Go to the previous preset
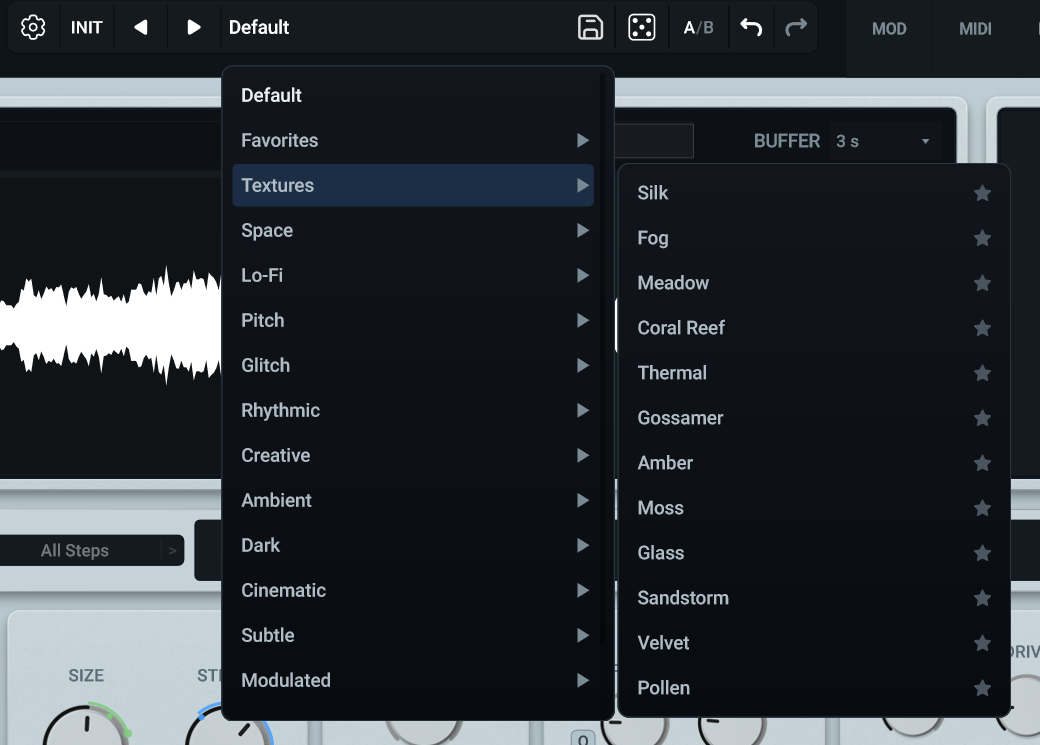Image resolution: width=1040 pixels, height=745 pixels. tap(140, 27)
